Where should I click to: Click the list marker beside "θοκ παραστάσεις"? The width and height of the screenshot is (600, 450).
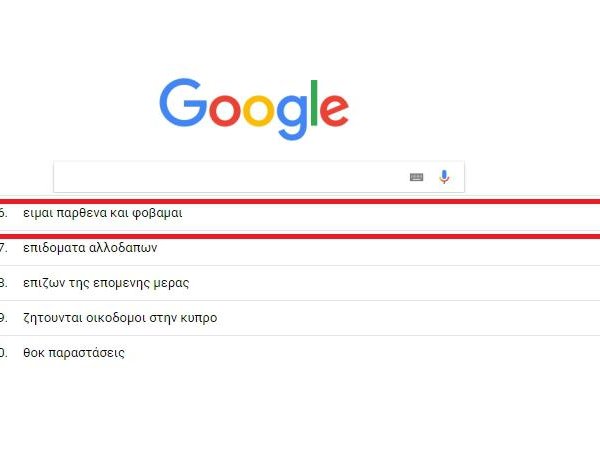coord(3,353)
